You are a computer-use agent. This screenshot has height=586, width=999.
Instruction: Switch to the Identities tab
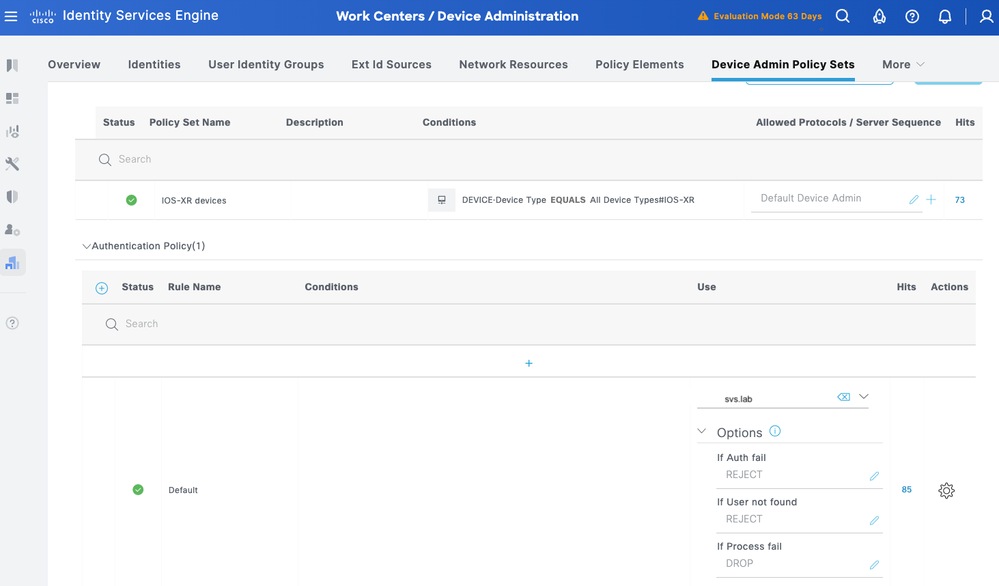pos(154,64)
